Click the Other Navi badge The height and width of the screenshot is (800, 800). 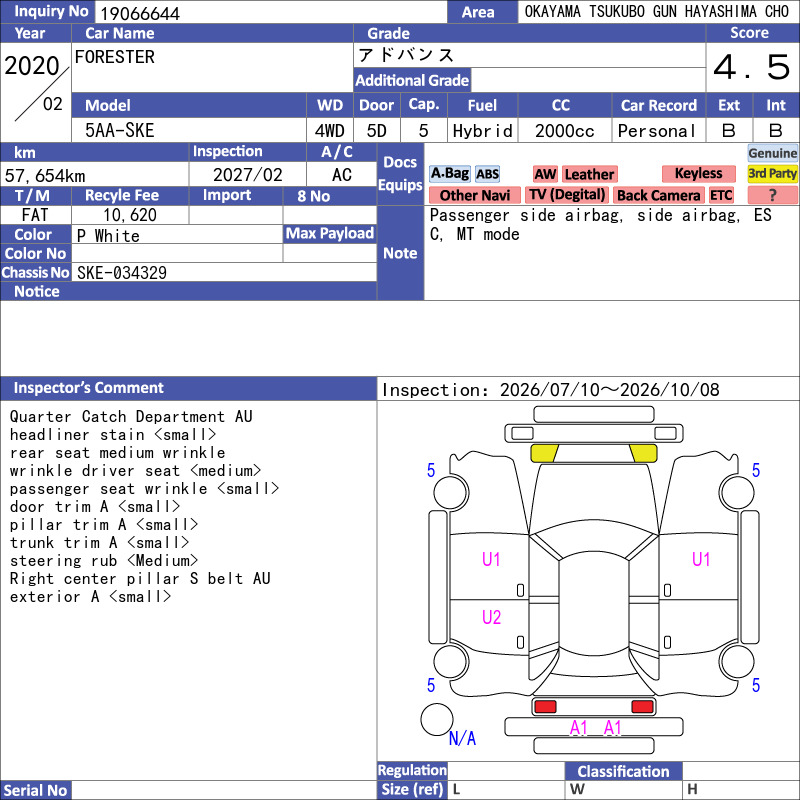[x=474, y=195]
